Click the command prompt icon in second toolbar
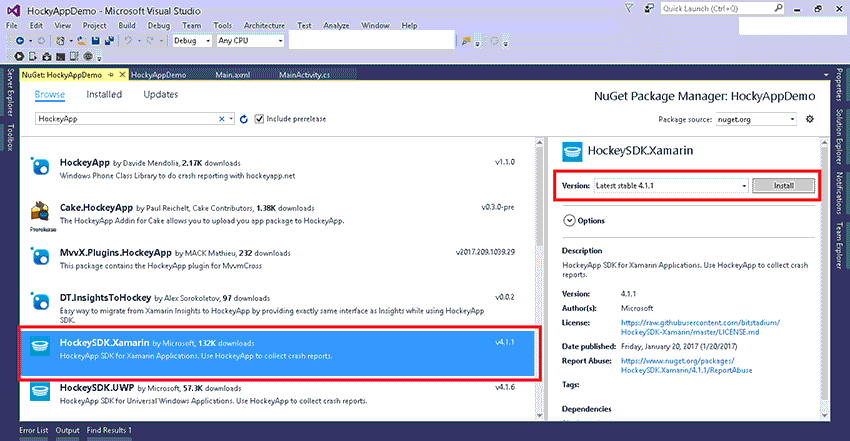 [61, 56]
